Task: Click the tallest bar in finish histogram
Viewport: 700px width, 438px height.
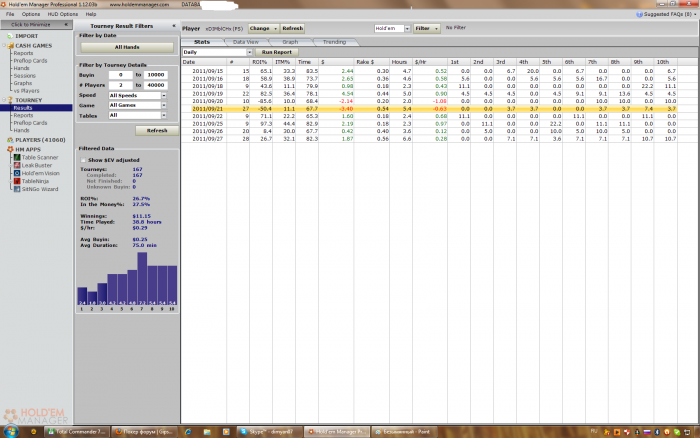Action: (141, 277)
